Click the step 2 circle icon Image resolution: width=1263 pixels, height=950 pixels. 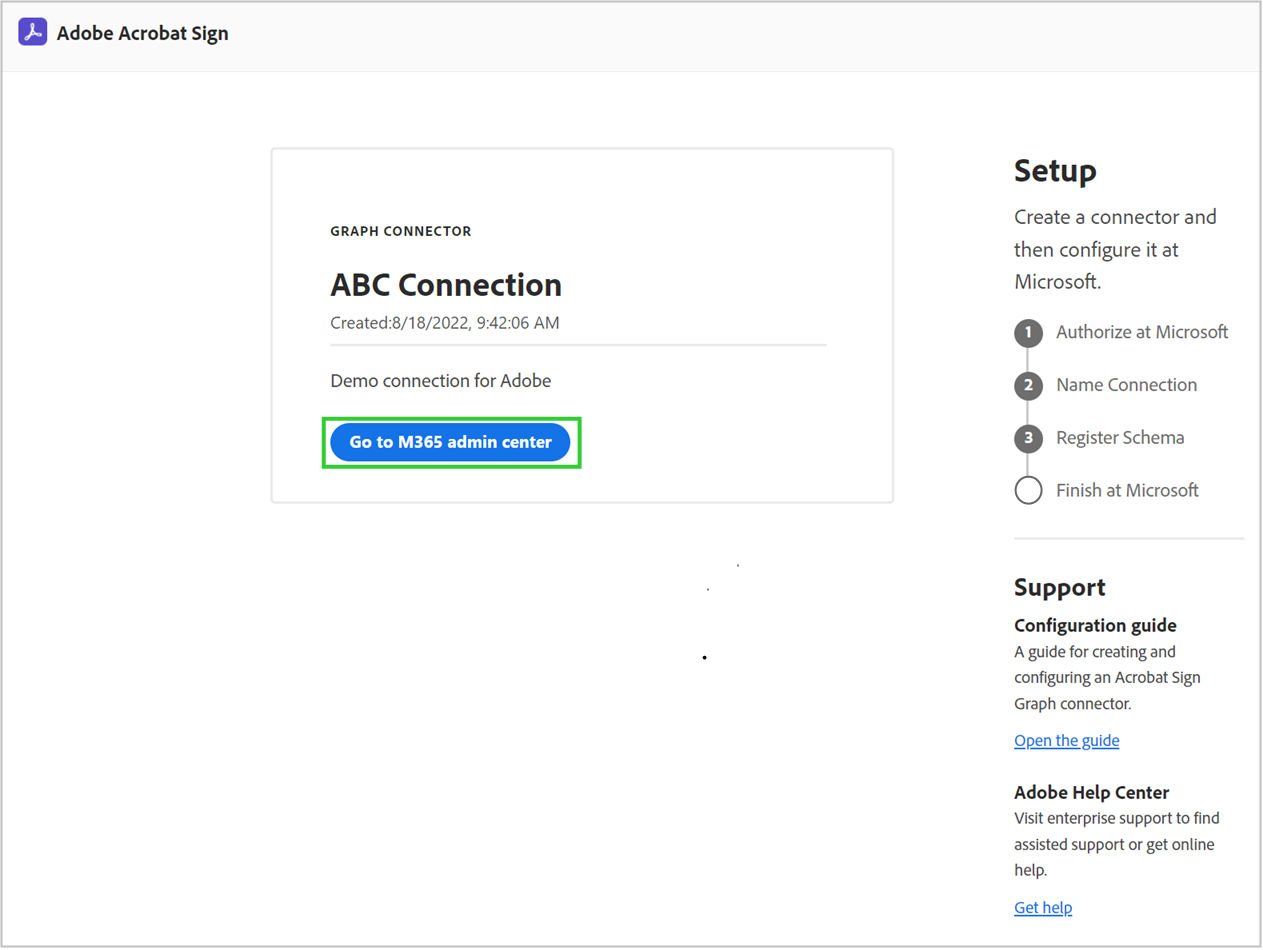coord(1028,386)
